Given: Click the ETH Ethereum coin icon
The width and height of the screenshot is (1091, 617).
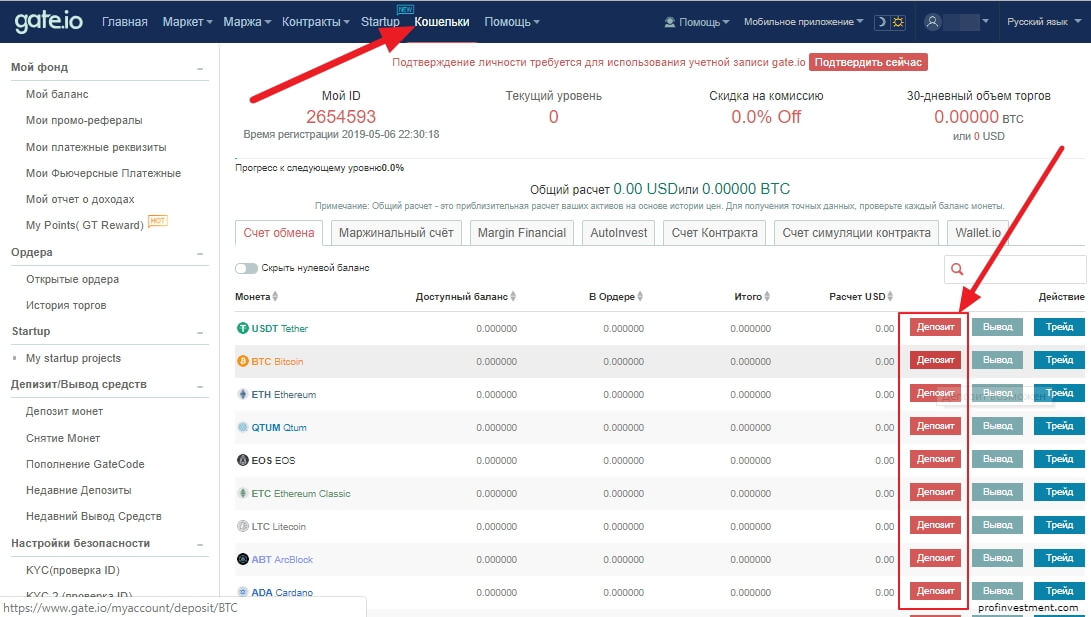Looking at the screenshot, I should (x=243, y=394).
